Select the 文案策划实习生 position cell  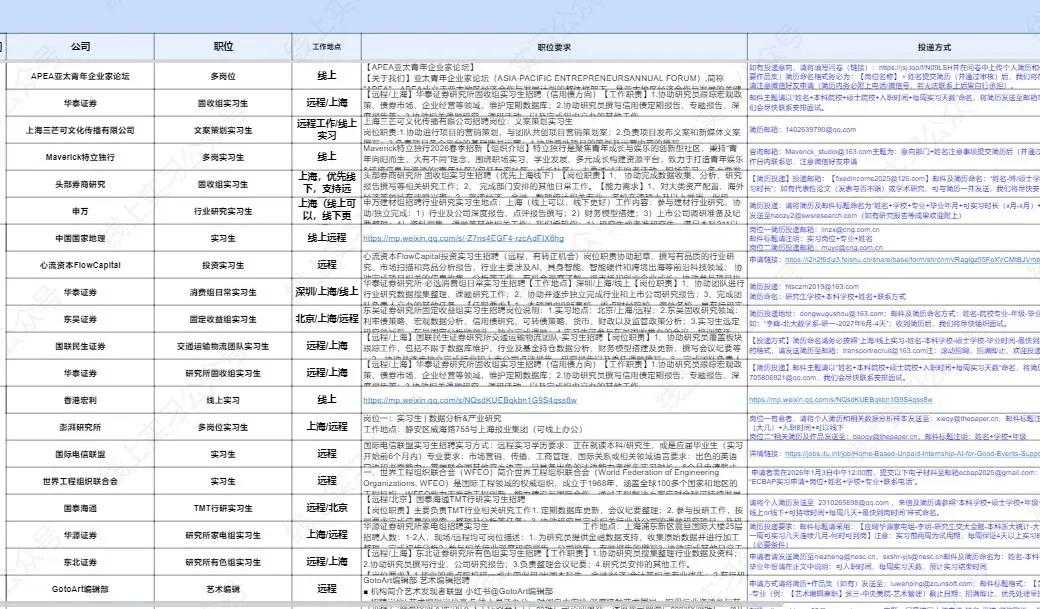click(x=223, y=130)
